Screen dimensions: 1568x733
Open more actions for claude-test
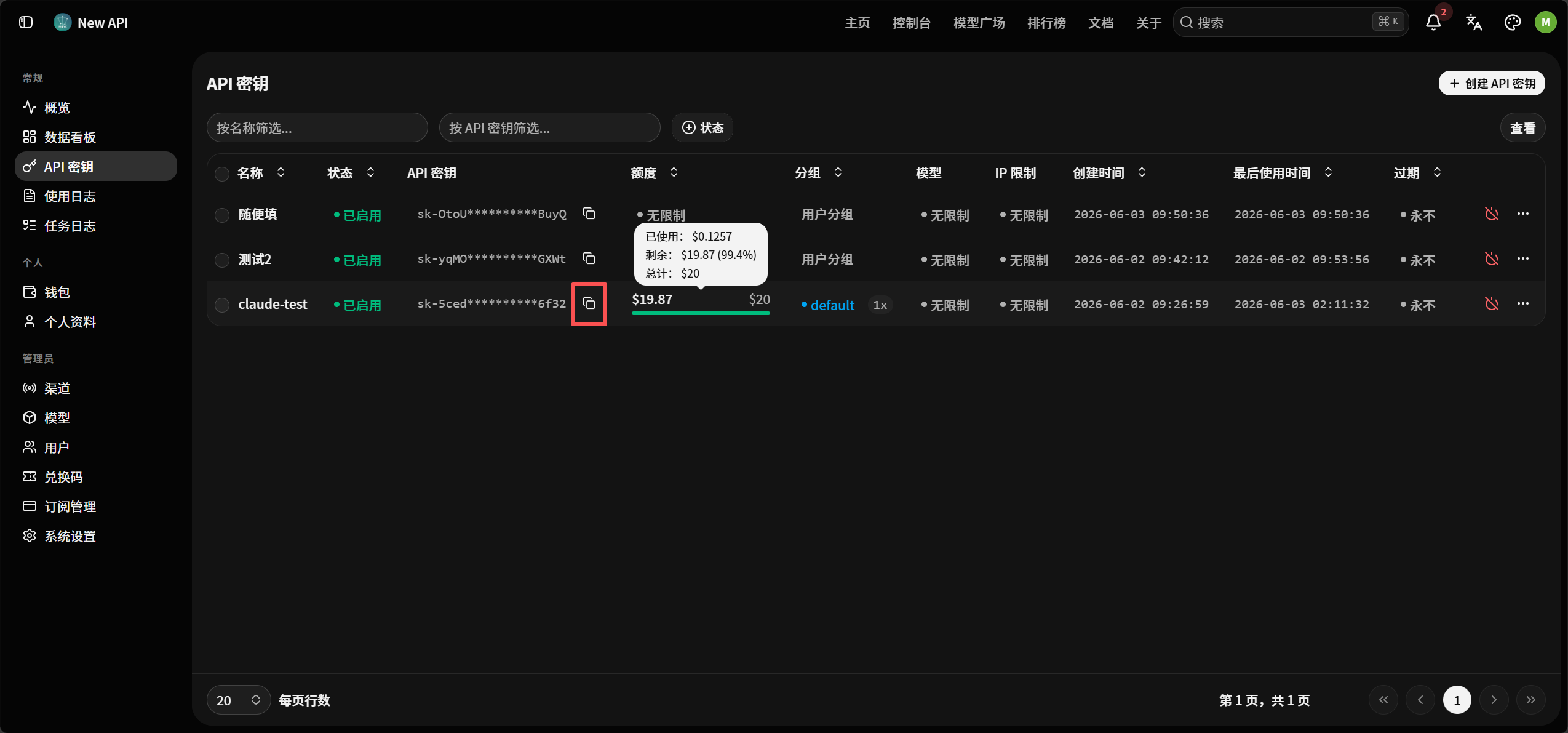tap(1523, 303)
